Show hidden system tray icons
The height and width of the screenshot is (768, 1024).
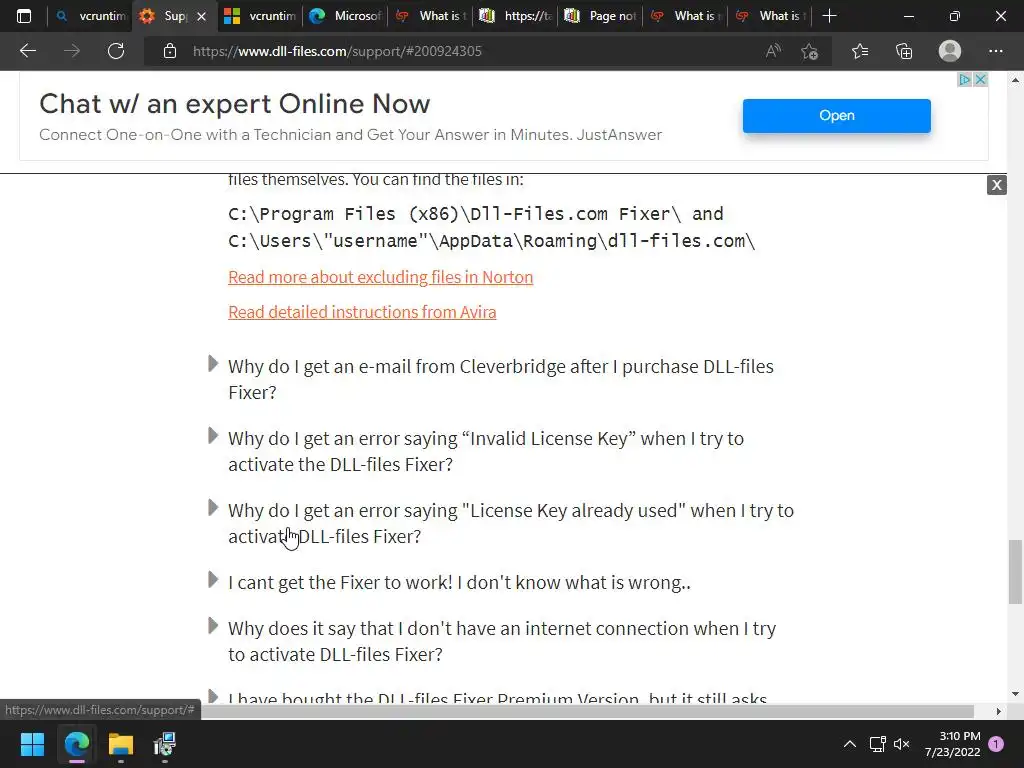click(x=850, y=744)
